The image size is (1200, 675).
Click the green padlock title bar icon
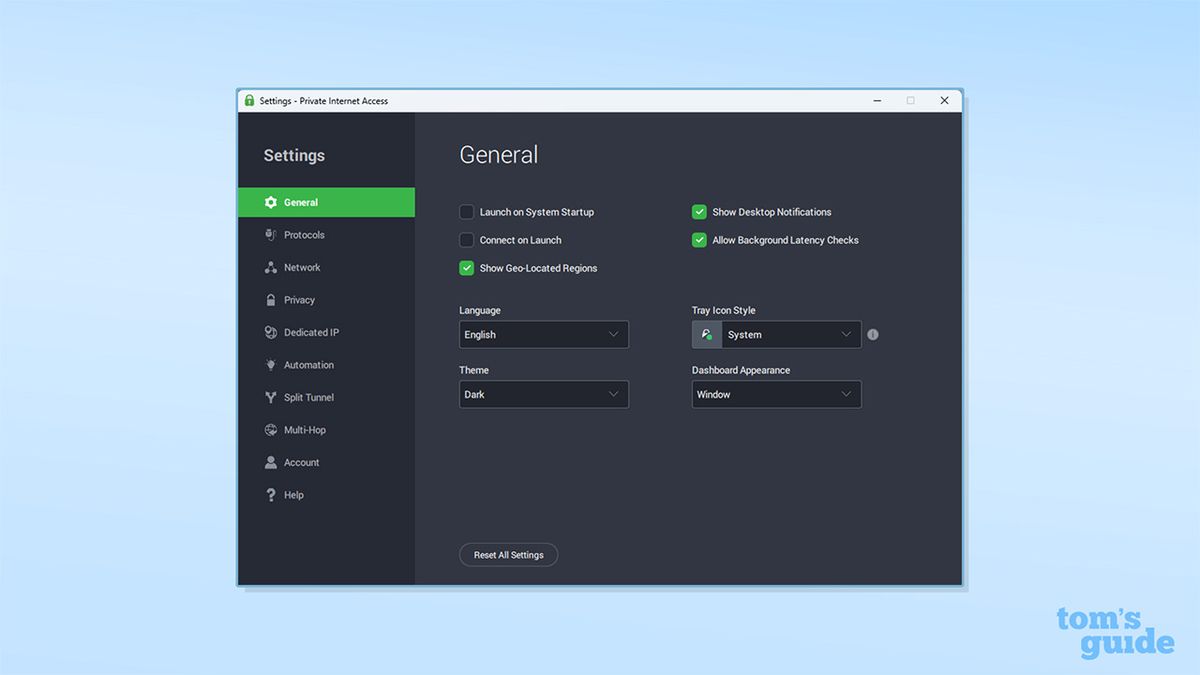point(249,100)
